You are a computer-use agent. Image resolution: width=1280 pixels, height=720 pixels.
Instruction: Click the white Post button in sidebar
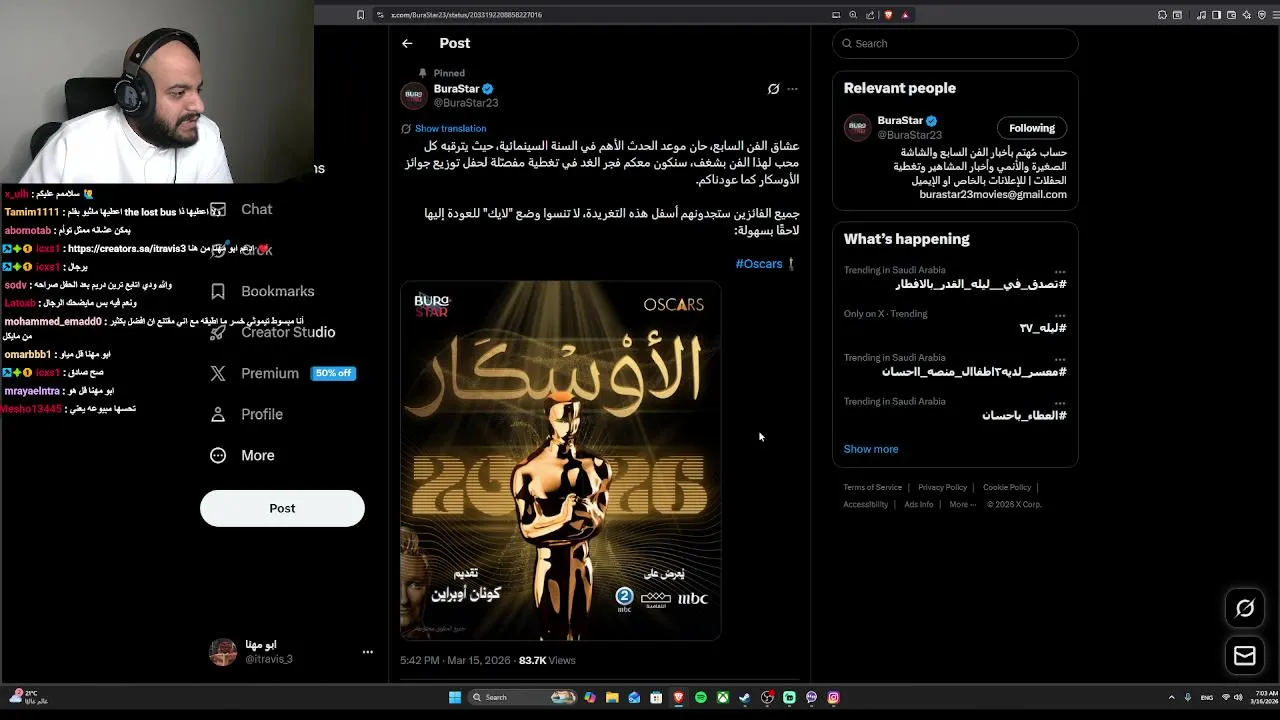282,508
